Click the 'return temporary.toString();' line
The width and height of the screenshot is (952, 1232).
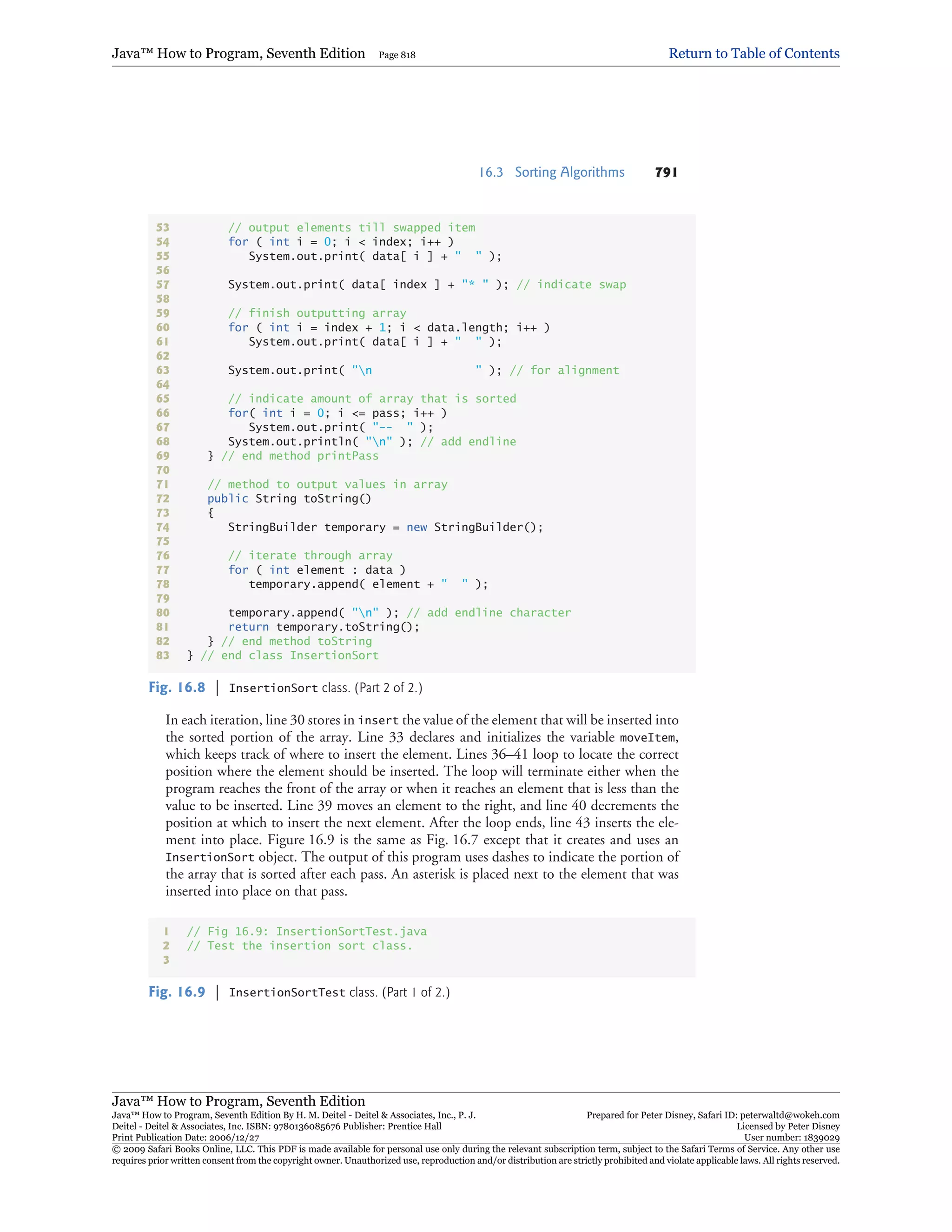pyautogui.click(x=323, y=627)
